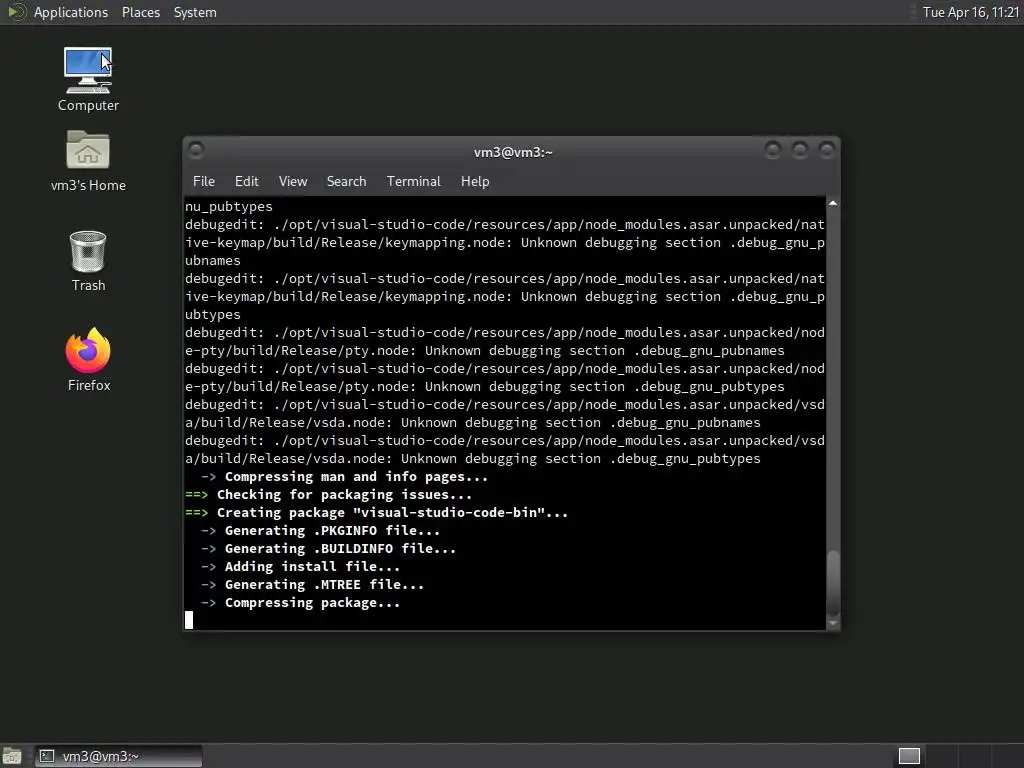Open the Applications menu
Screen dimensions: 1024x768
71,12
